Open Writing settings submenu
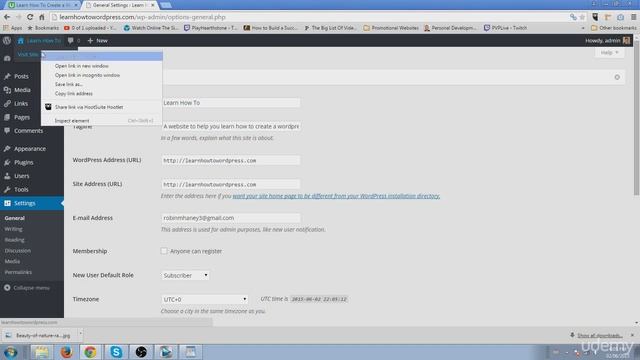 click(13, 229)
